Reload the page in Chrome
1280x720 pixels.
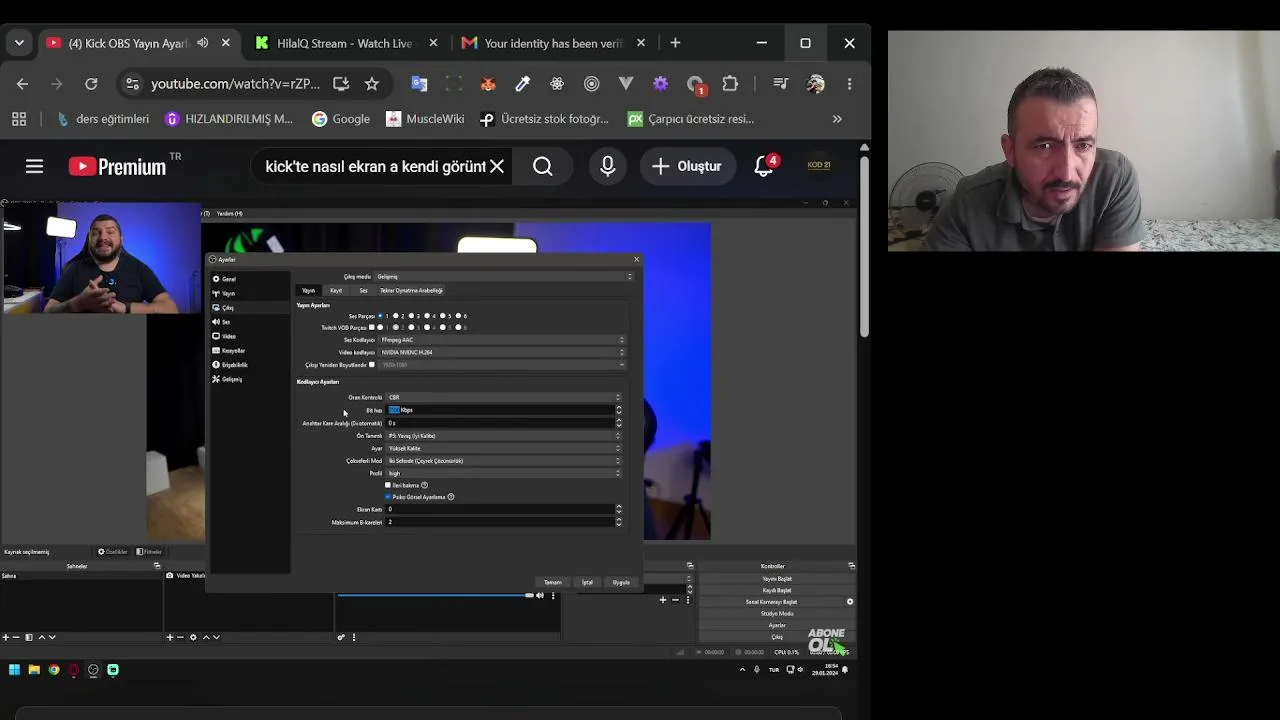91,84
